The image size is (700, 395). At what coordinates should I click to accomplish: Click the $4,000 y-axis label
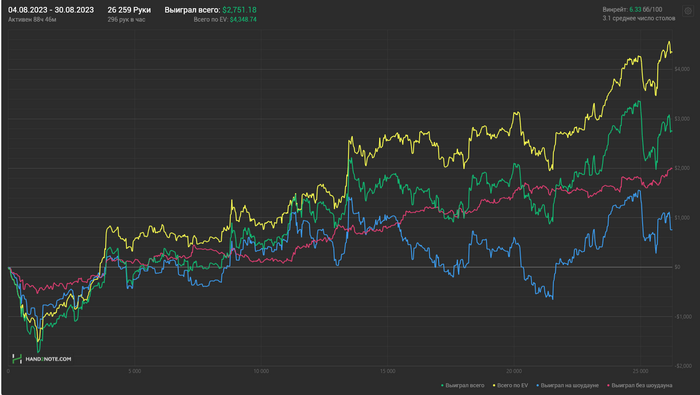[x=682, y=69]
